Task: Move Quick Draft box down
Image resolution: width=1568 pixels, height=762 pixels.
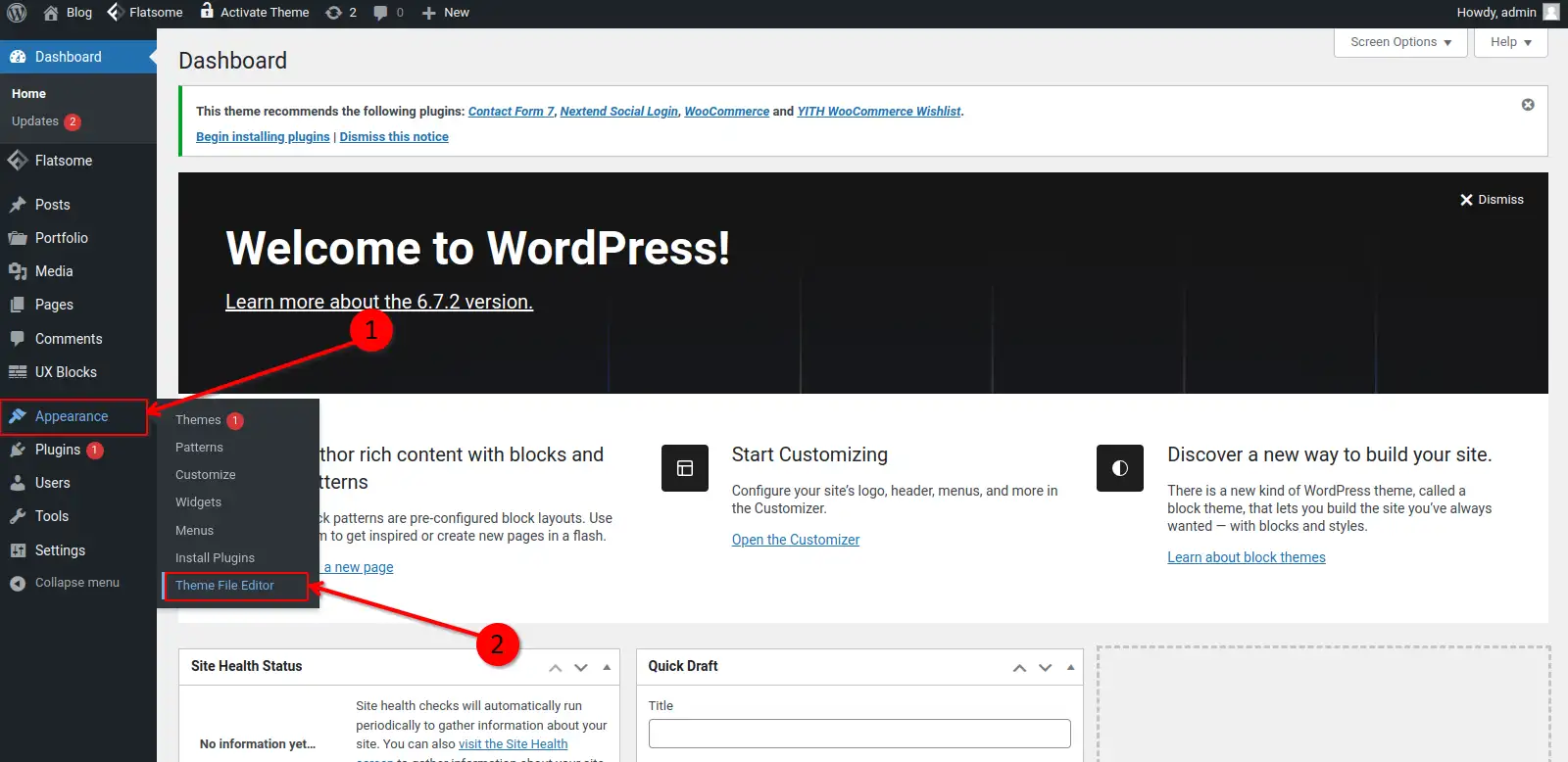Action: click(x=1045, y=667)
